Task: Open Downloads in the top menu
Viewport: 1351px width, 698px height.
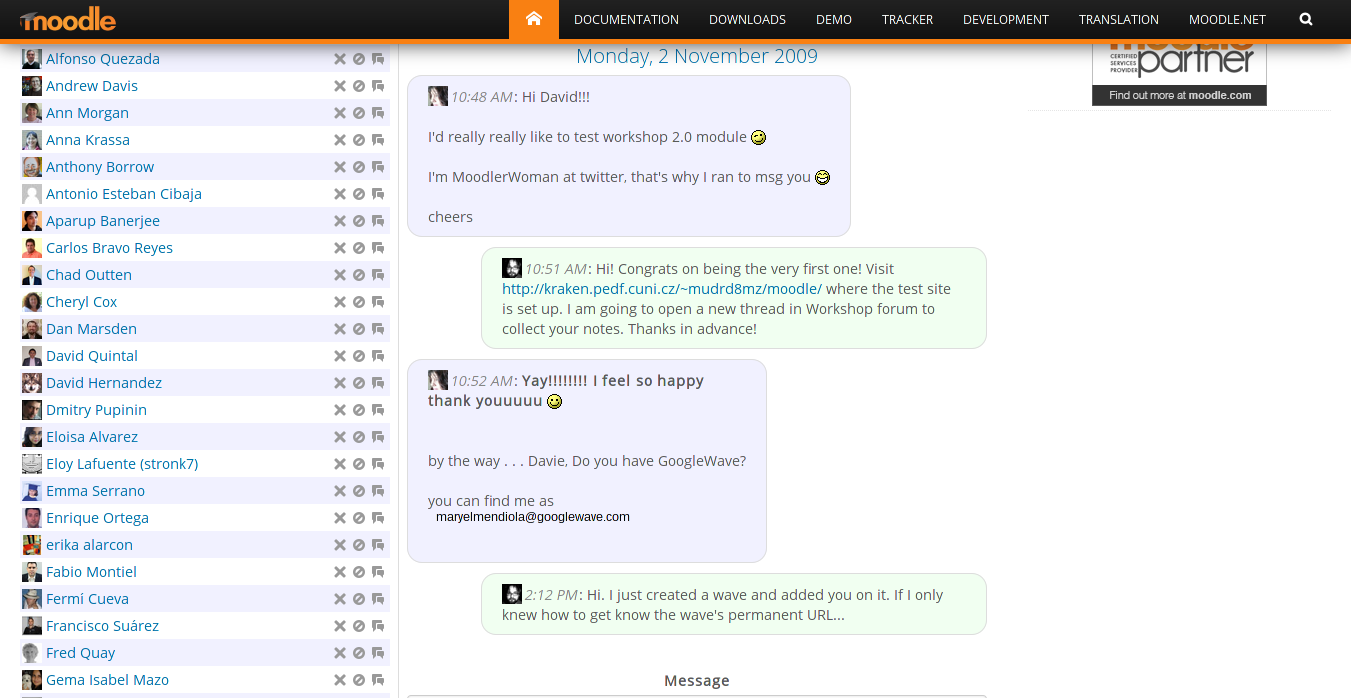Action: coord(747,19)
